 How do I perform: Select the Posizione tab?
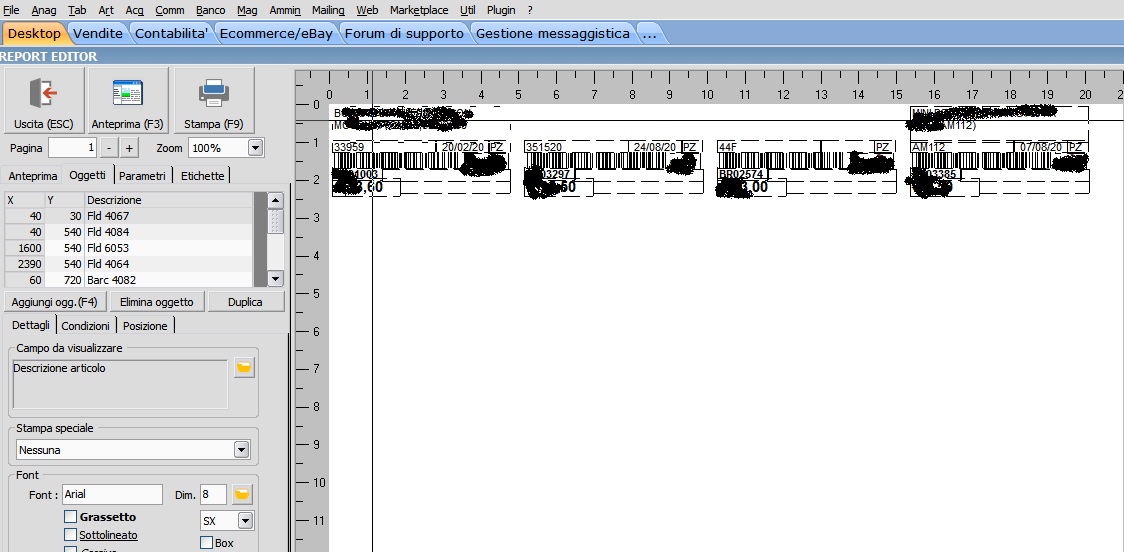[x=145, y=325]
